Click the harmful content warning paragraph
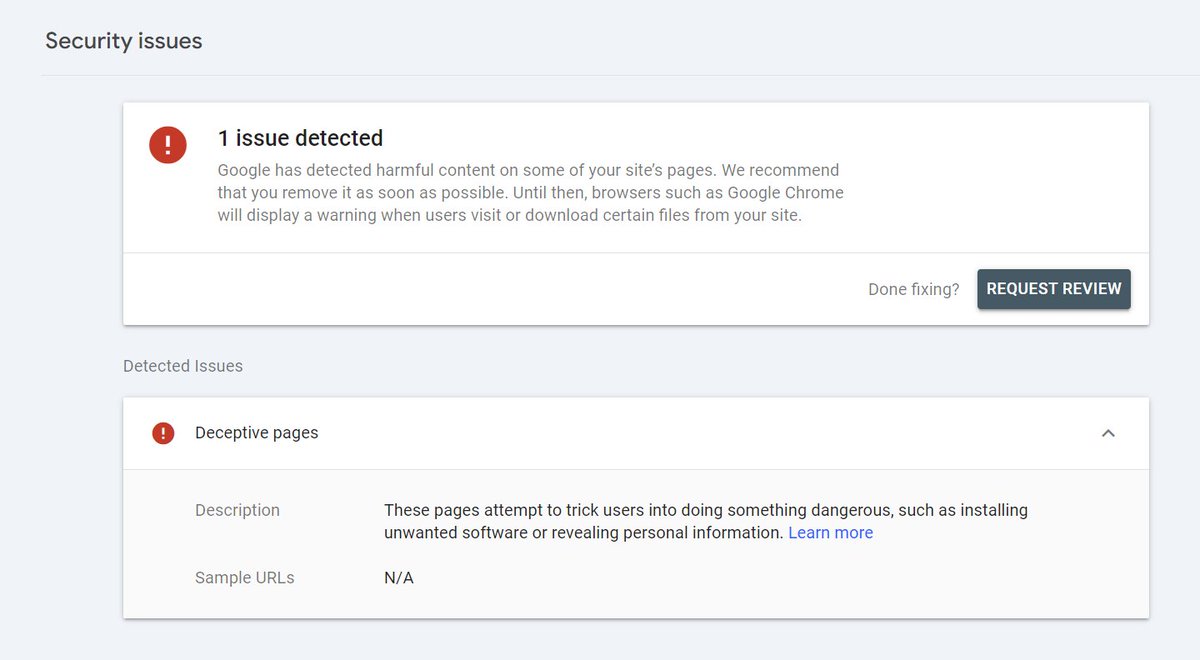Image resolution: width=1200 pixels, height=660 pixels. [x=531, y=192]
